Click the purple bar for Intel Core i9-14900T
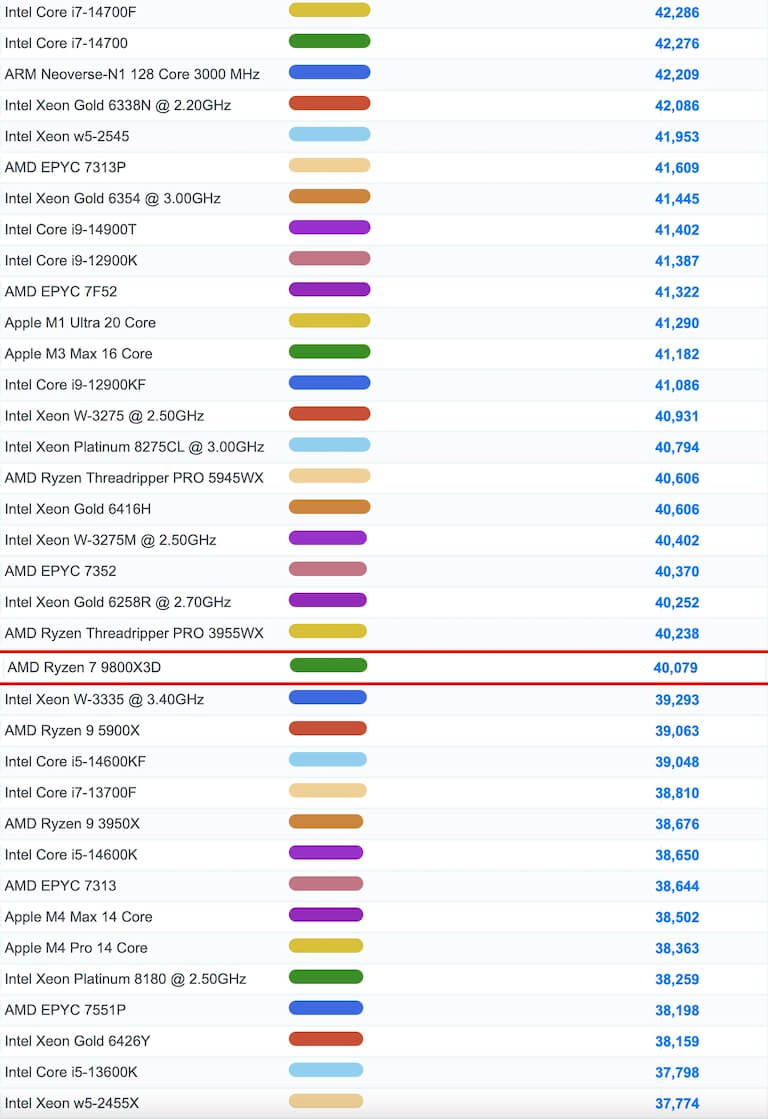The height and width of the screenshot is (1119, 768). pos(330,227)
